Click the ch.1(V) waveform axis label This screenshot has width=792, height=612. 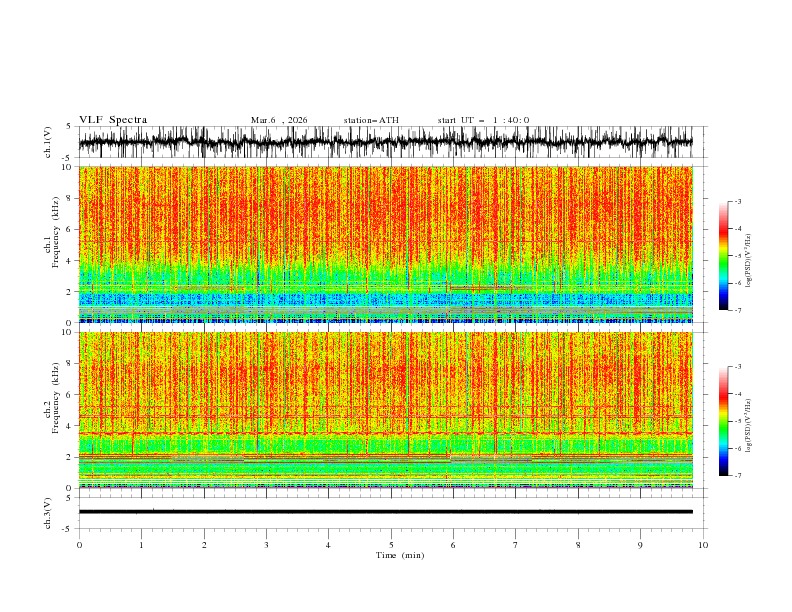click(48, 142)
